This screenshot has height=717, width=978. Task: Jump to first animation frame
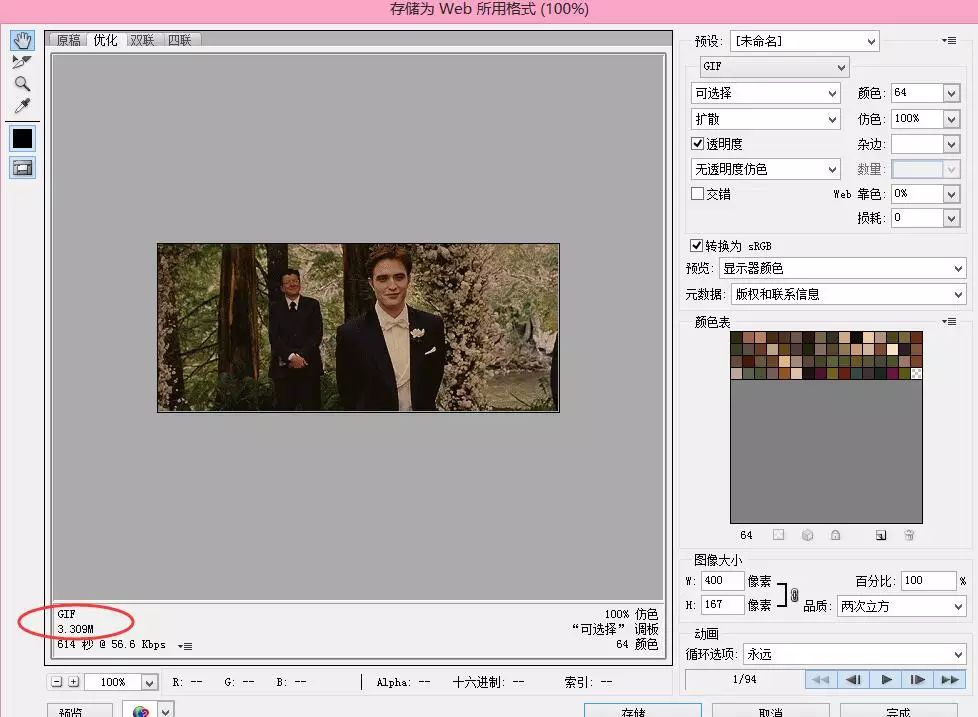click(821, 680)
